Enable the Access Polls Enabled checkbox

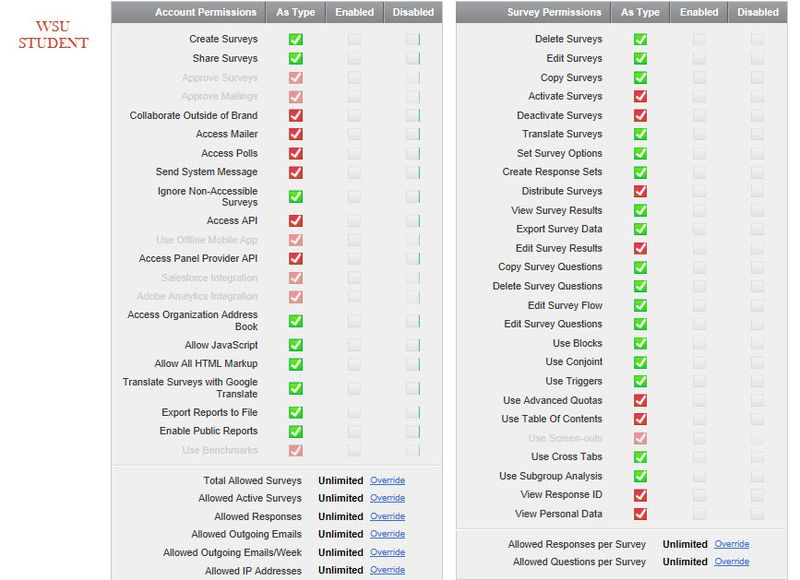click(354, 153)
